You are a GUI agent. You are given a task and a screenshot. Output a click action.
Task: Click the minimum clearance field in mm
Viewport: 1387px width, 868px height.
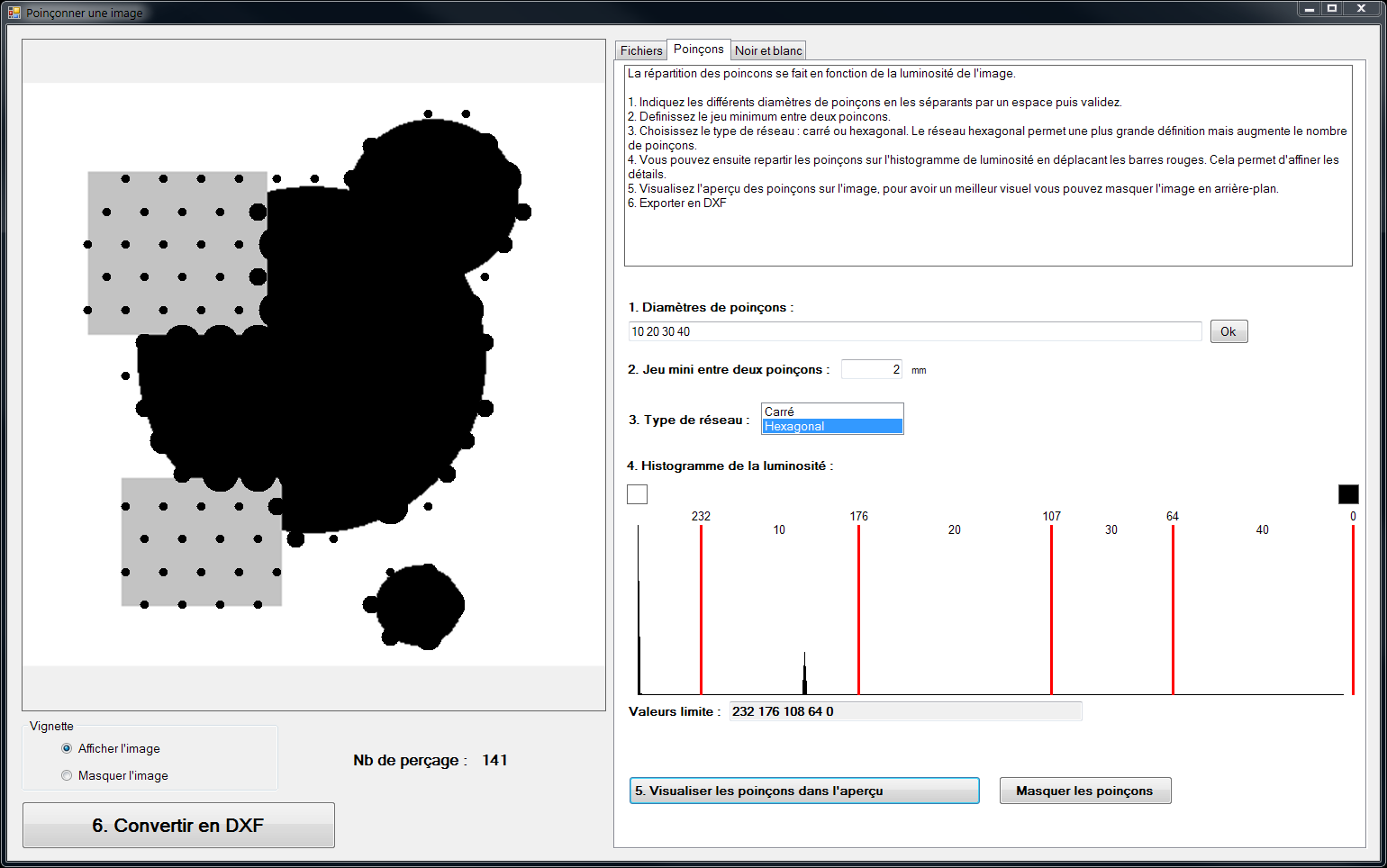(x=871, y=369)
